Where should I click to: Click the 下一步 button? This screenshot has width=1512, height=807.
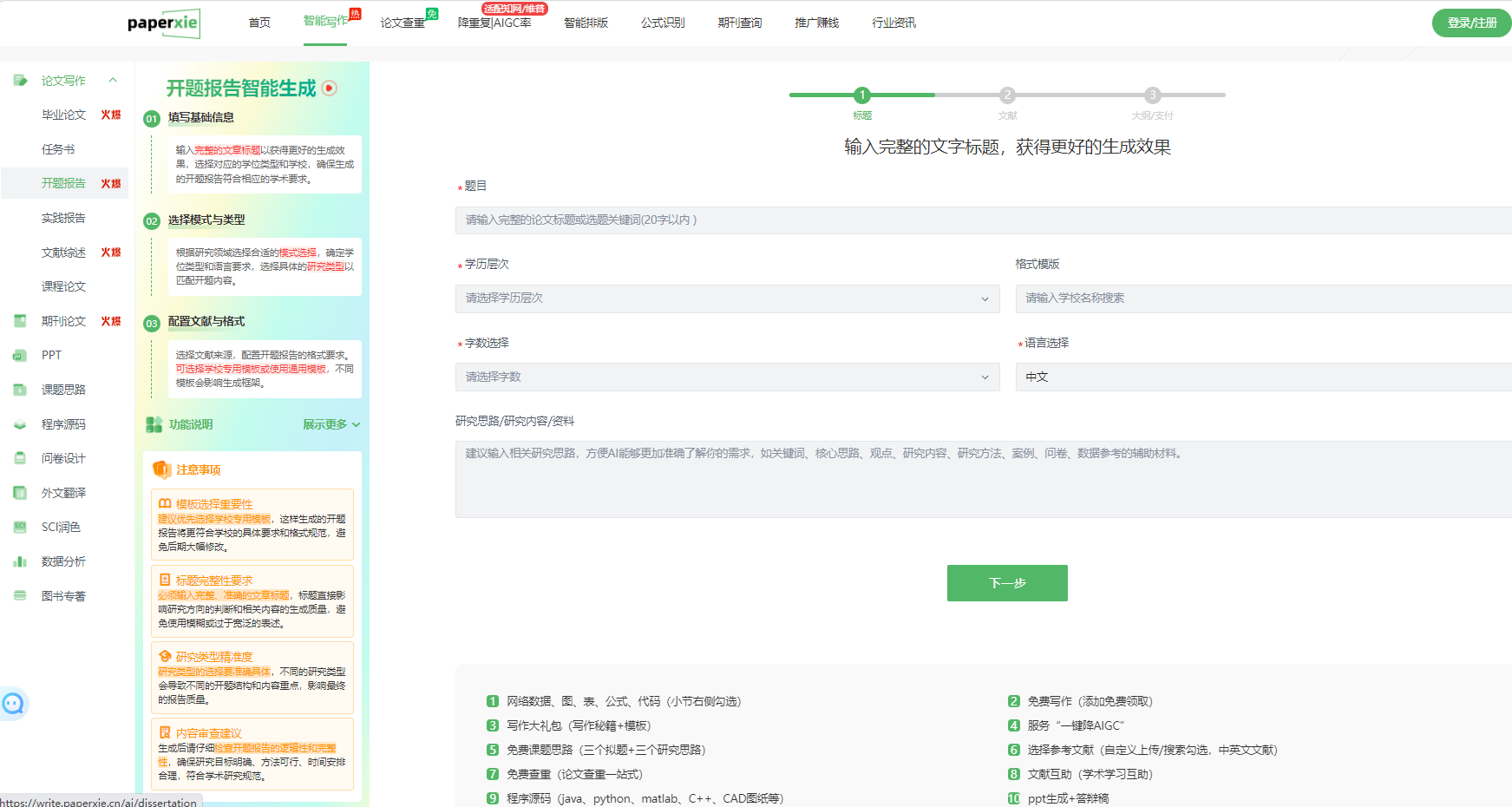pyautogui.click(x=1007, y=583)
